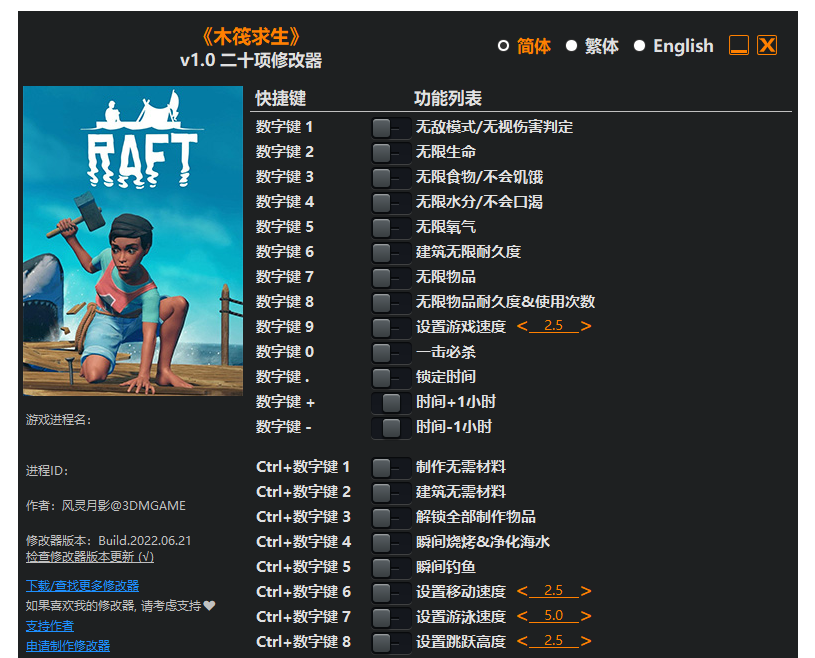Decrease 游泳速度 with left arrow
Screen dimensions: 815x658
522,616
